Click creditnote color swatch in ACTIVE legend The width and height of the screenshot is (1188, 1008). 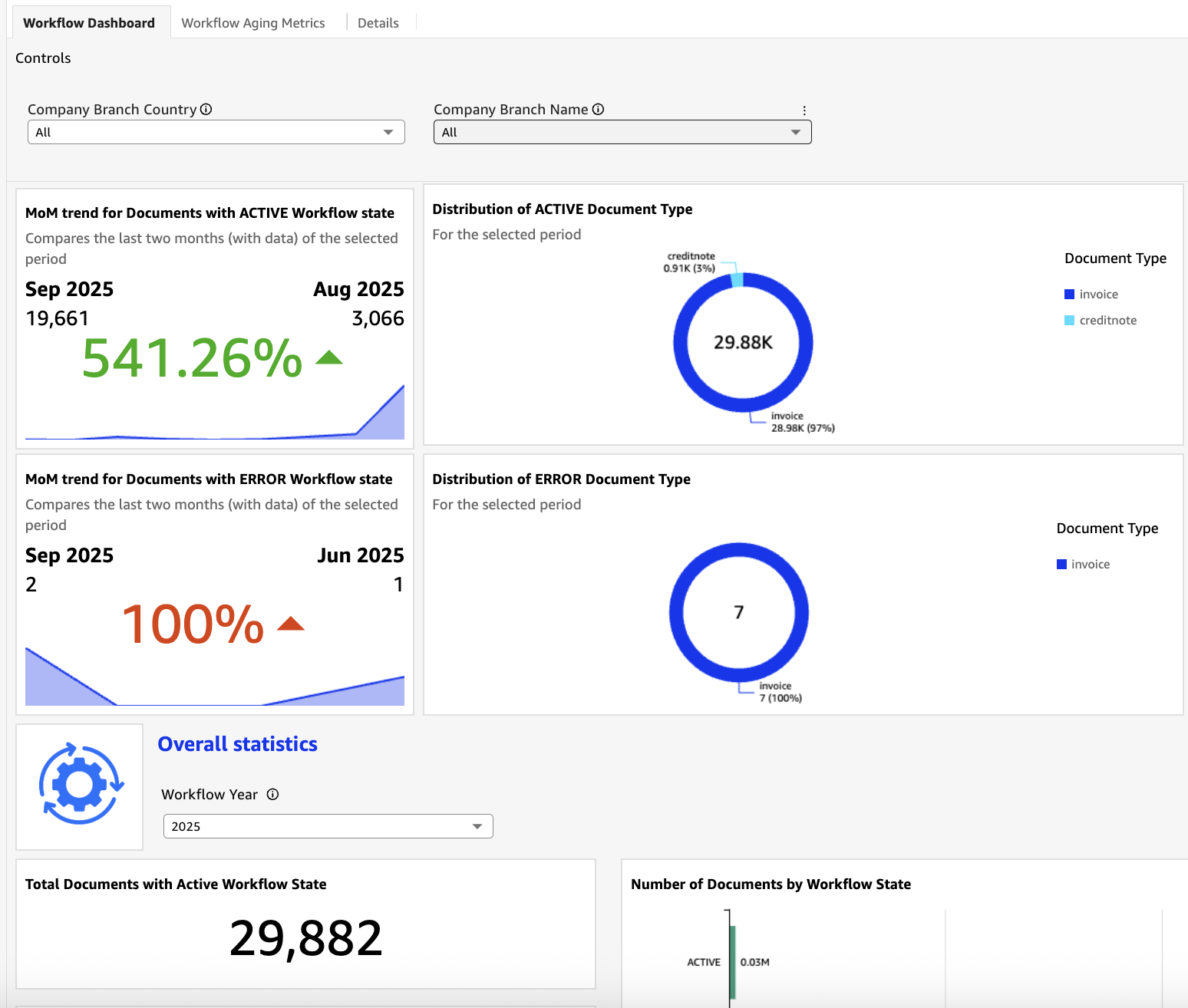1069,321
